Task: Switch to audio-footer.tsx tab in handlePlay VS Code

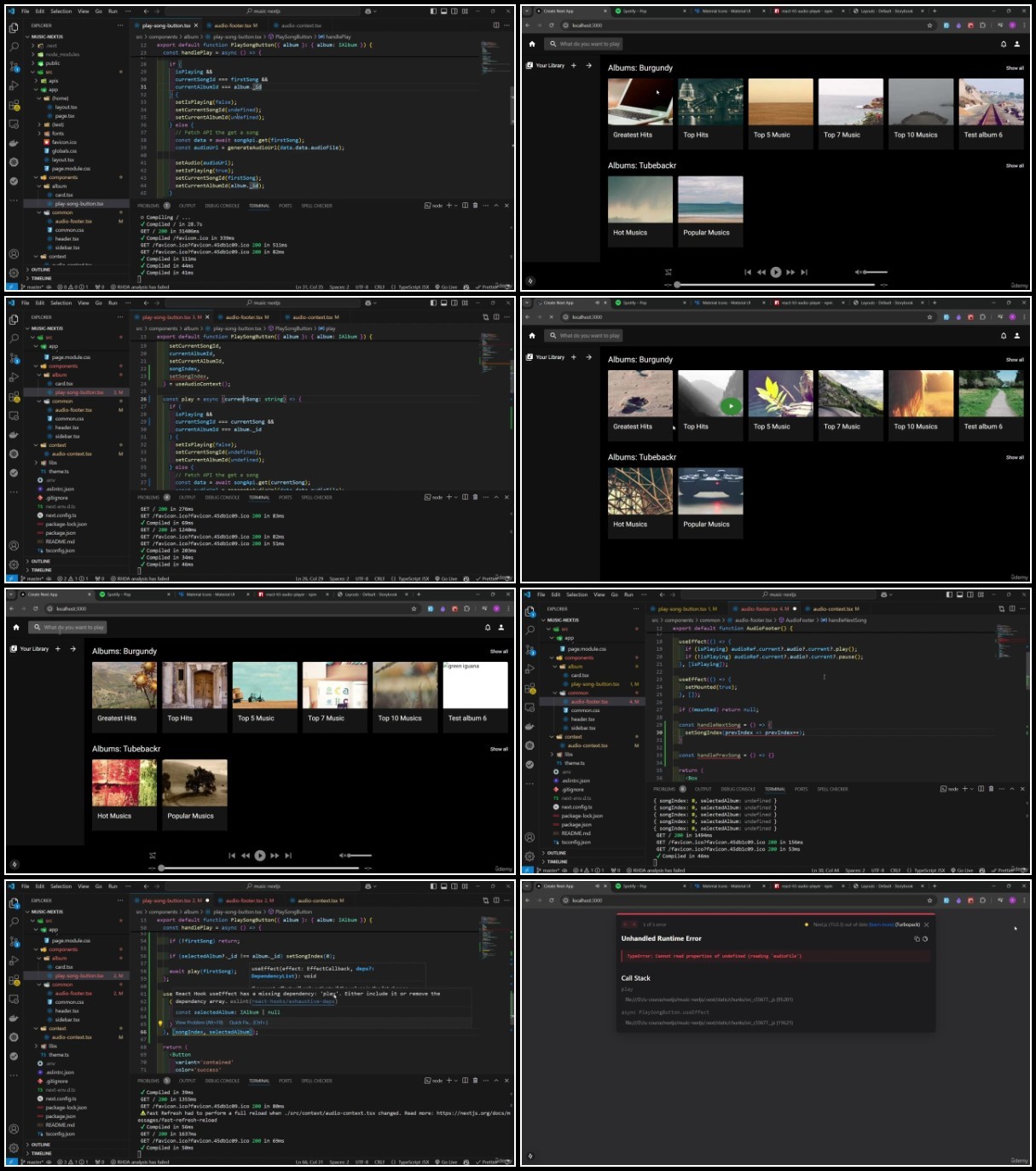Action: [231, 26]
